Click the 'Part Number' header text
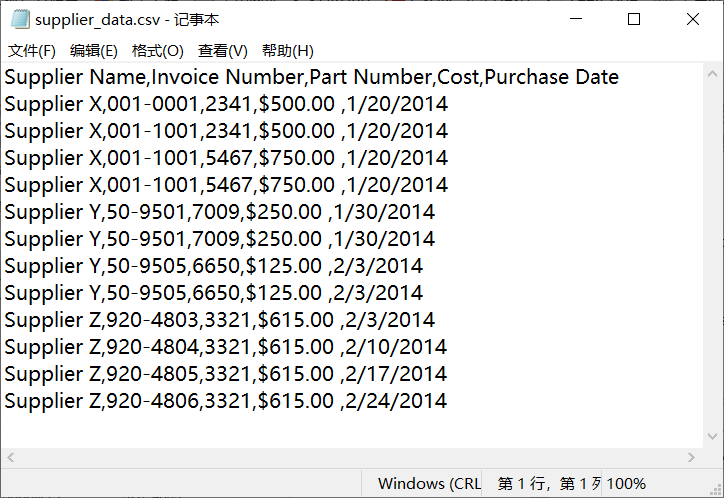The width and height of the screenshot is (724, 498). point(371,77)
